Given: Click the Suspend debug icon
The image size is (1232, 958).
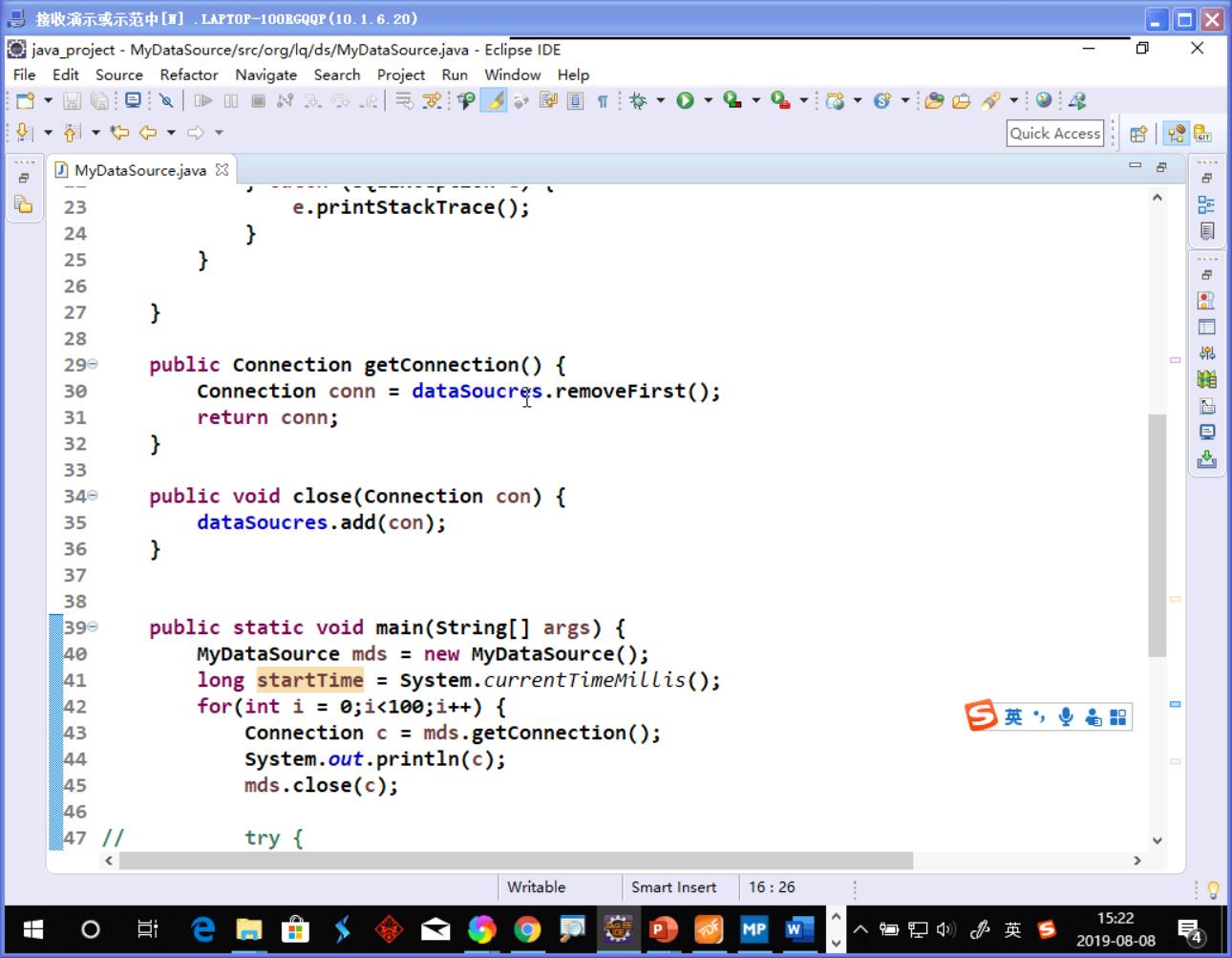Looking at the screenshot, I should [x=230, y=100].
